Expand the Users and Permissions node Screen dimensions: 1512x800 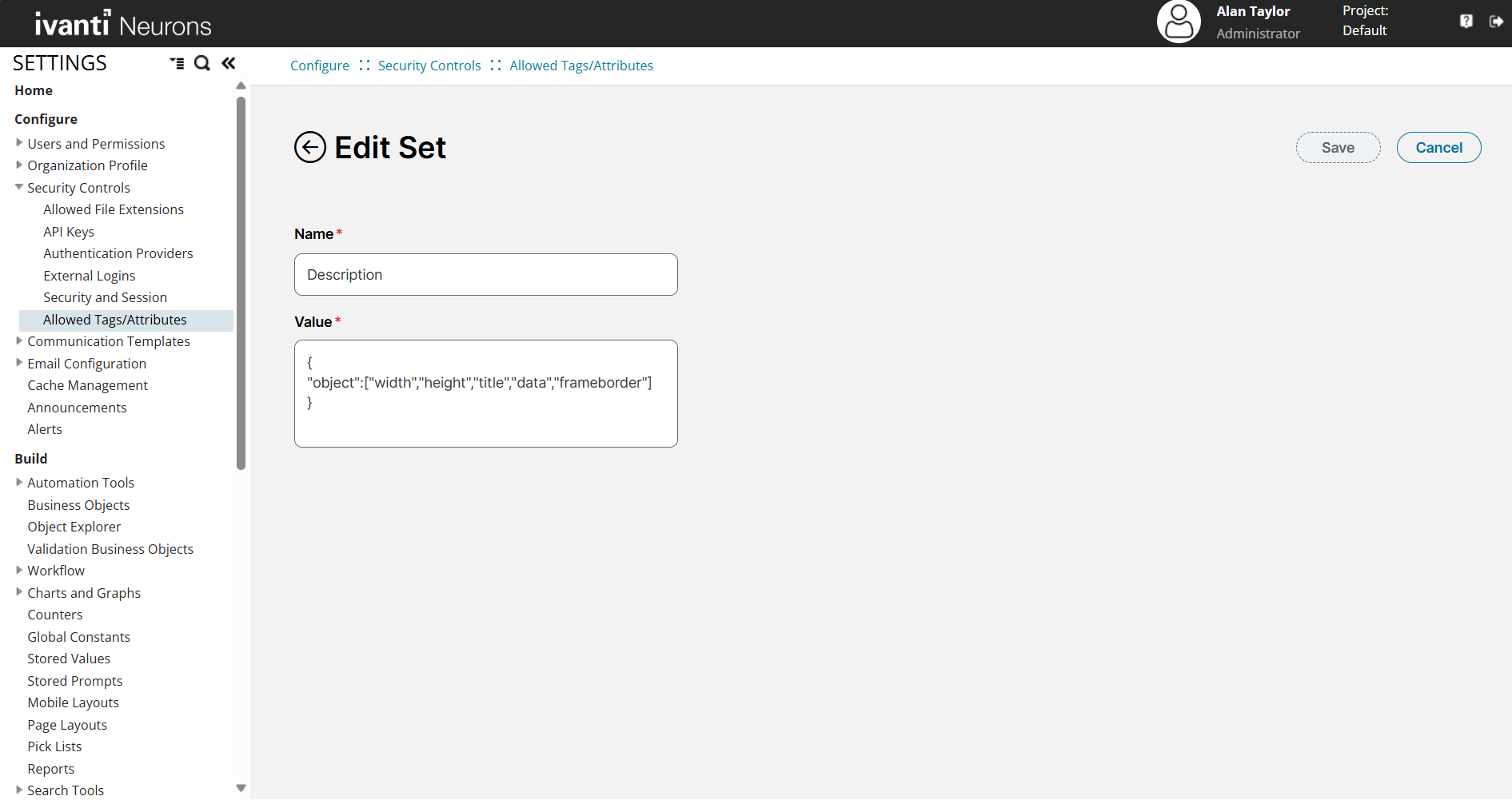tap(19, 143)
